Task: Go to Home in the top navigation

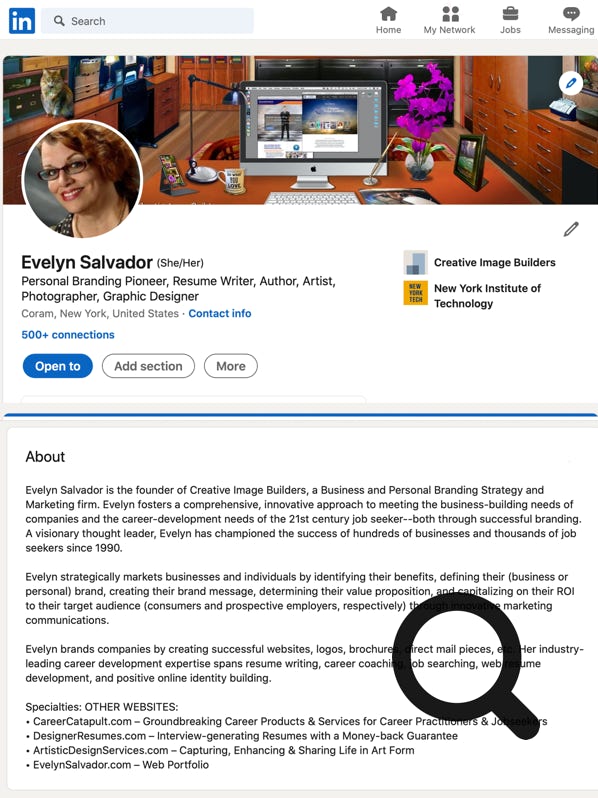Action: point(388,21)
